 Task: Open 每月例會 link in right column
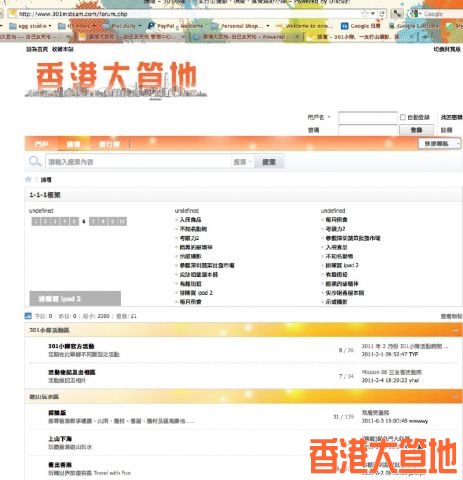coord(336,220)
